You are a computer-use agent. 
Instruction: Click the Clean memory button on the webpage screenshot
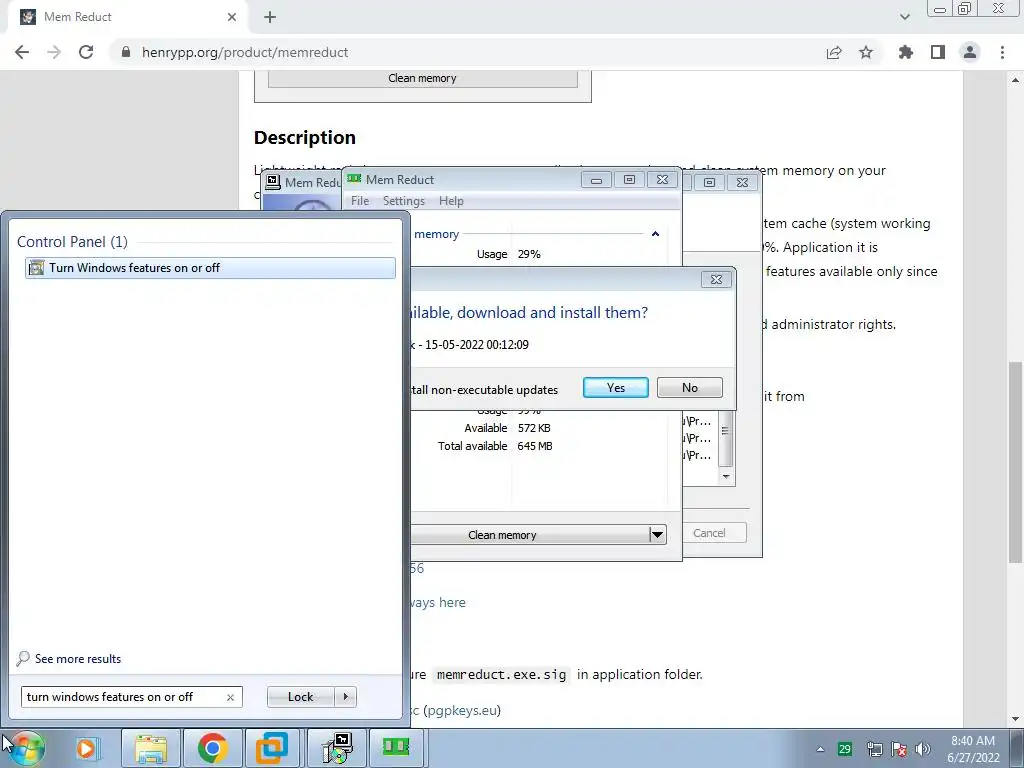pyautogui.click(x=423, y=78)
